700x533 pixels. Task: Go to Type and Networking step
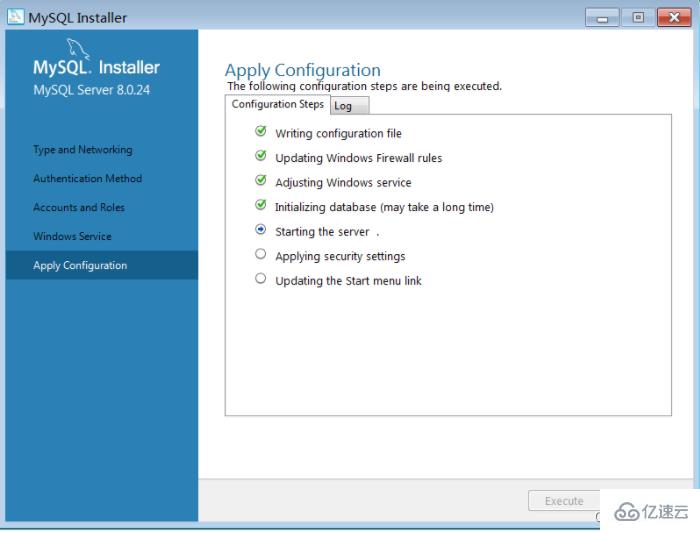pos(82,150)
